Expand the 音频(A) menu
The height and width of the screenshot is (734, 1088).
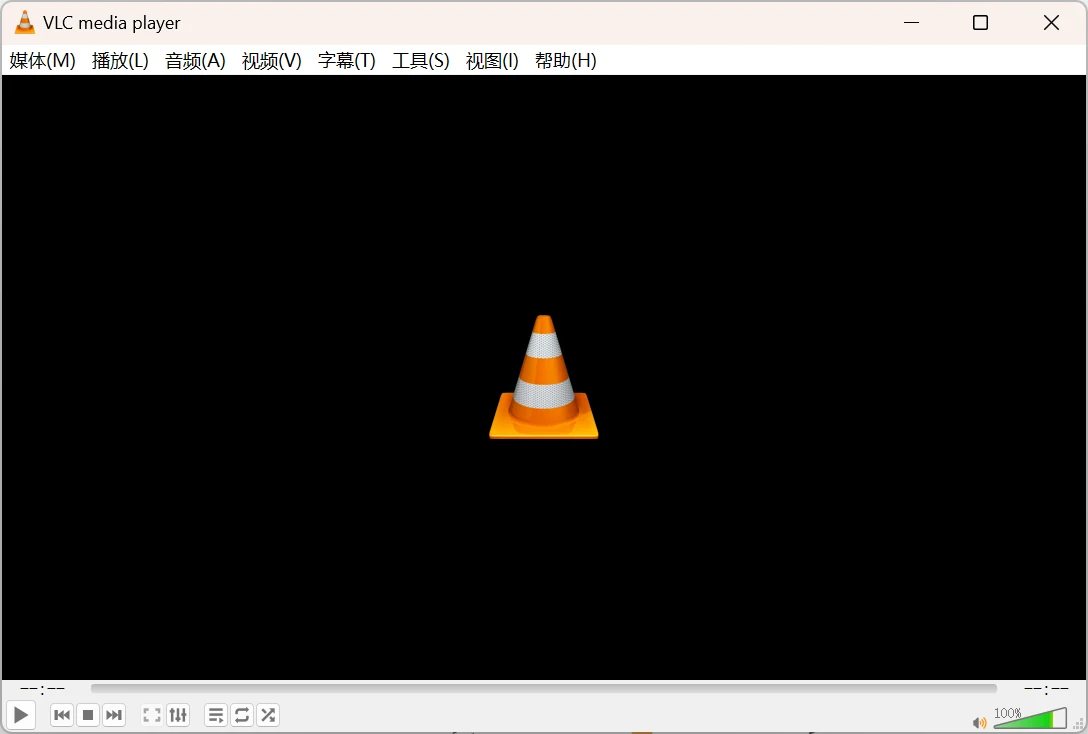[x=195, y=61]
